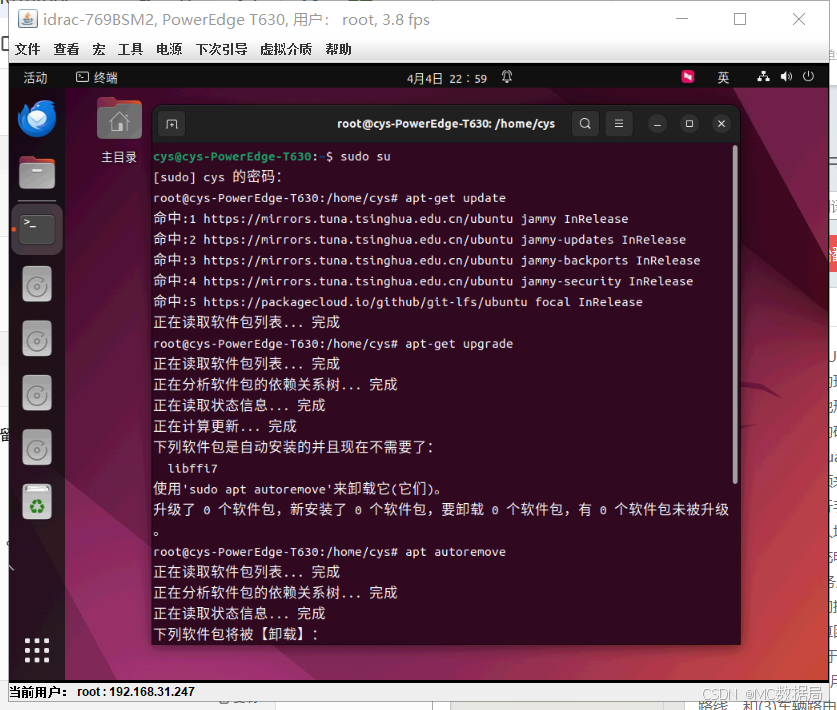Maximize the Ubuntu terminal window
Screen dimensions: 837x710
pyautogui.click(x=689, y=124)
